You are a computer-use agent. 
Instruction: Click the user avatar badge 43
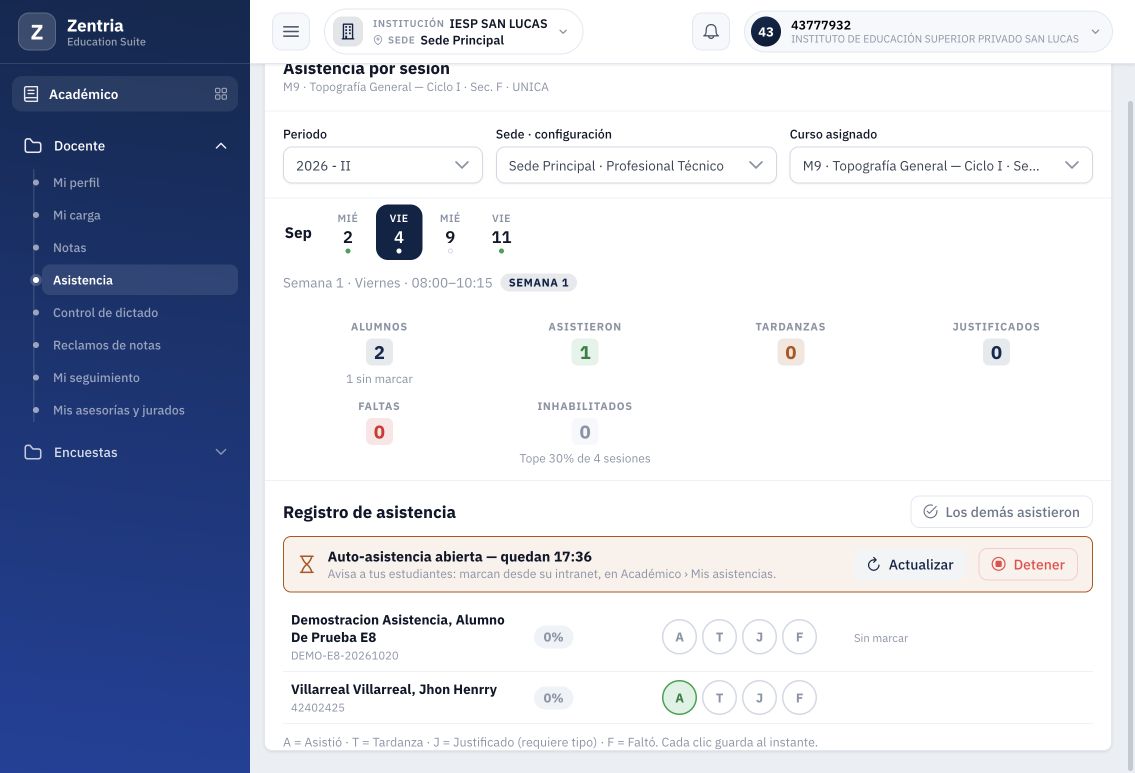(x=766, y=32)
